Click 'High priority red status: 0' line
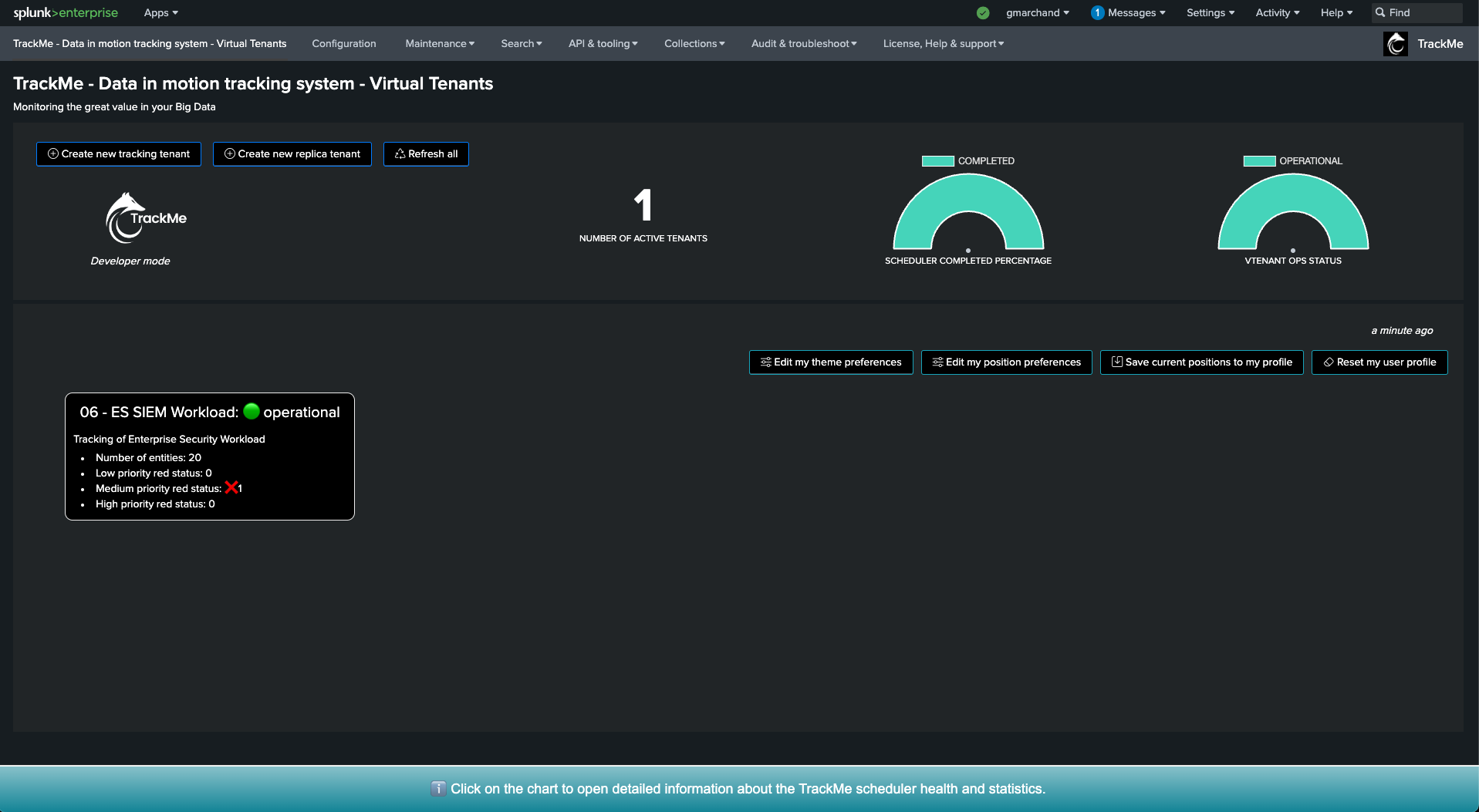 pos(155,504)
